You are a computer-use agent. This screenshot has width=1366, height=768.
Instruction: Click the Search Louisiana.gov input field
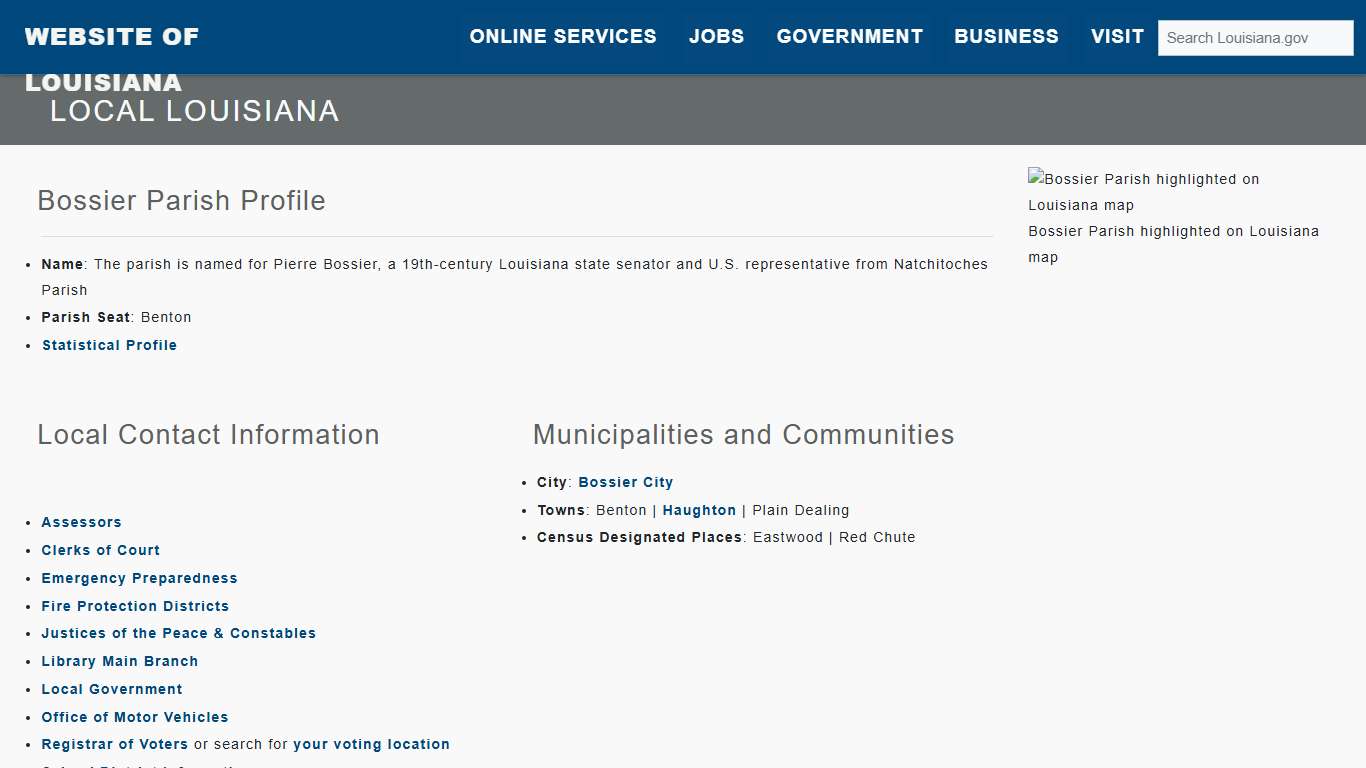pos(1255,37)
